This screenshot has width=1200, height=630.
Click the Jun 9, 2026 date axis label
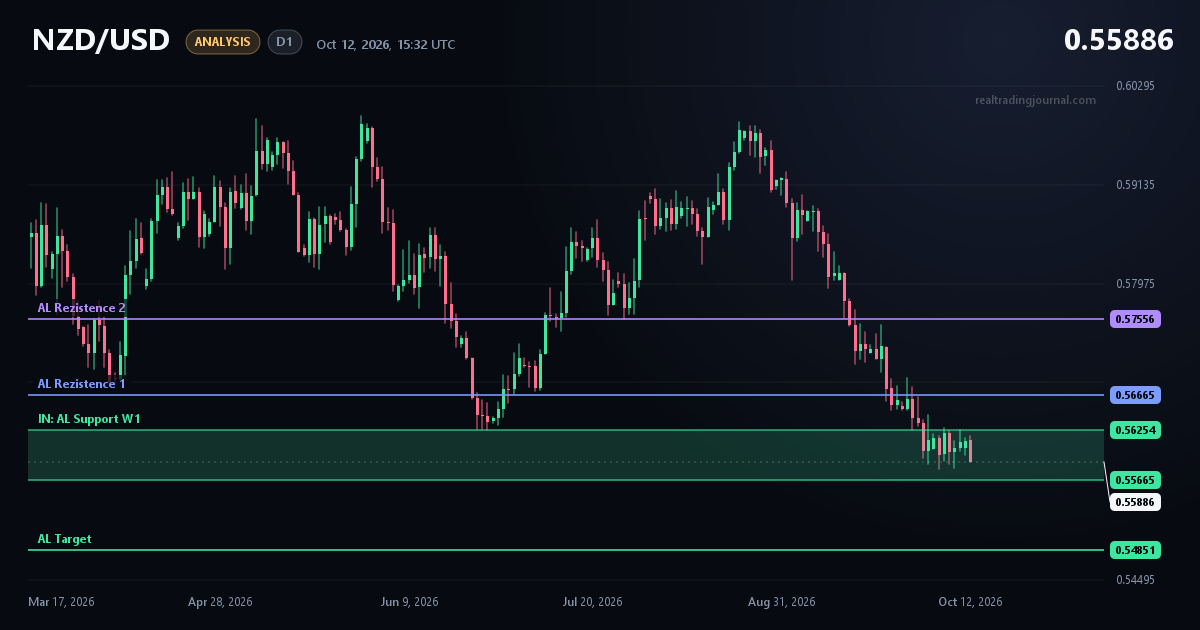click(x=410, y=602)
